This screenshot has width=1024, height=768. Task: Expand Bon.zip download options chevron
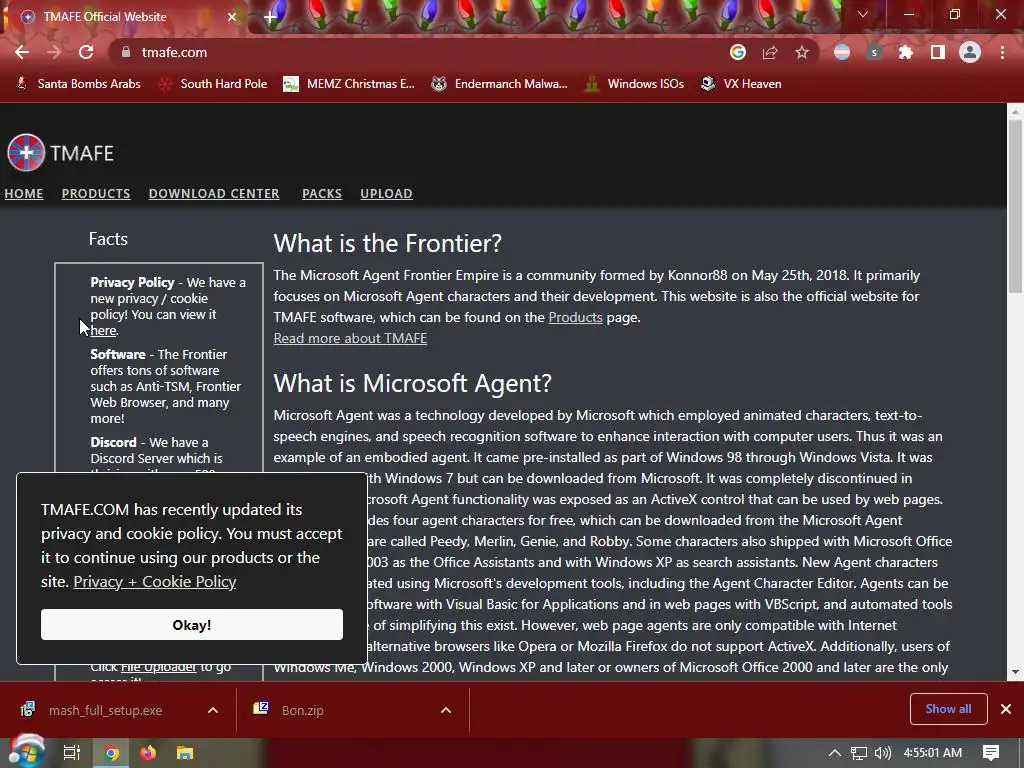click(x=446, y=710)
